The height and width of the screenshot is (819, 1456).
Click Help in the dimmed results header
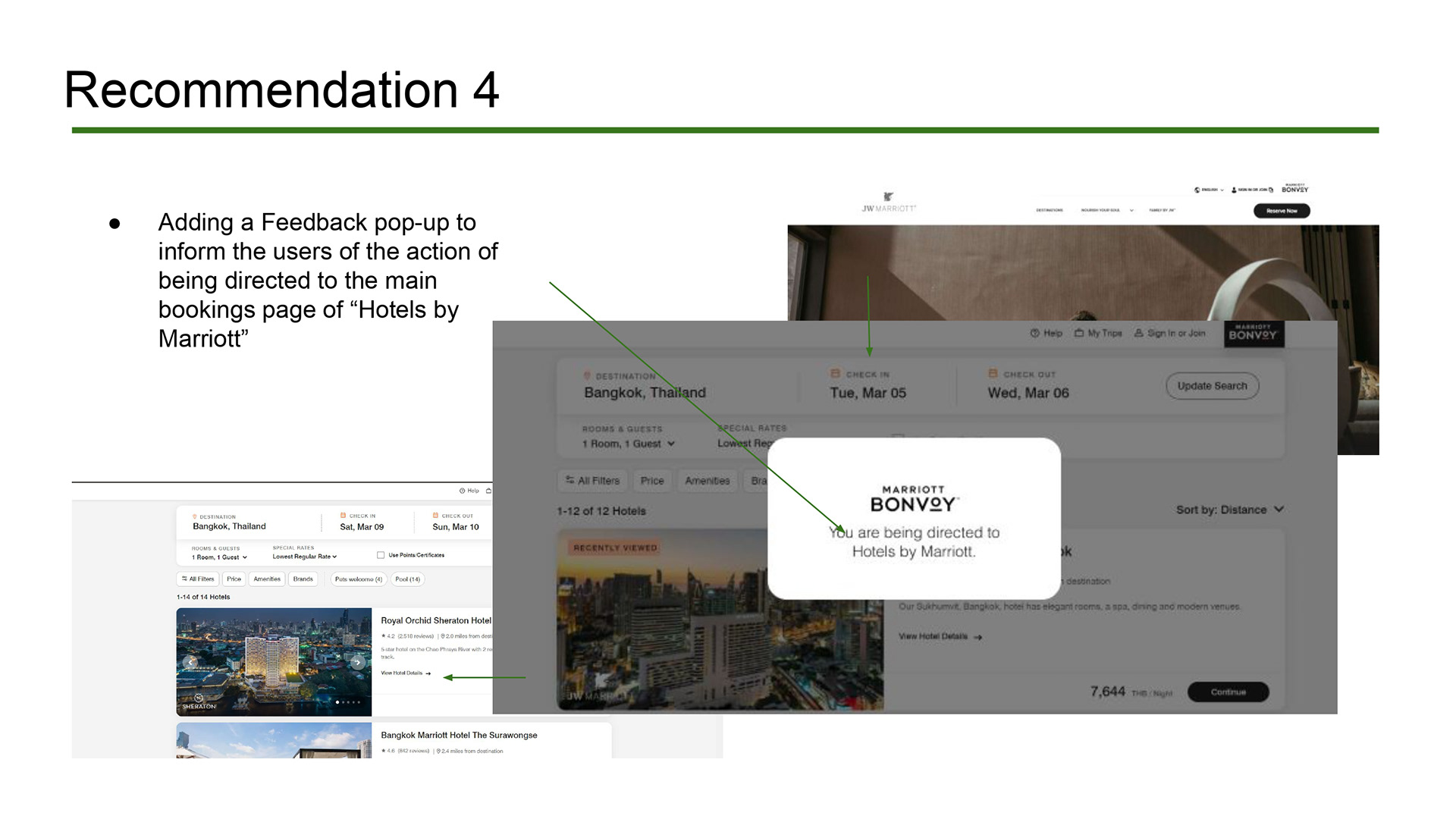[1046, 333]
